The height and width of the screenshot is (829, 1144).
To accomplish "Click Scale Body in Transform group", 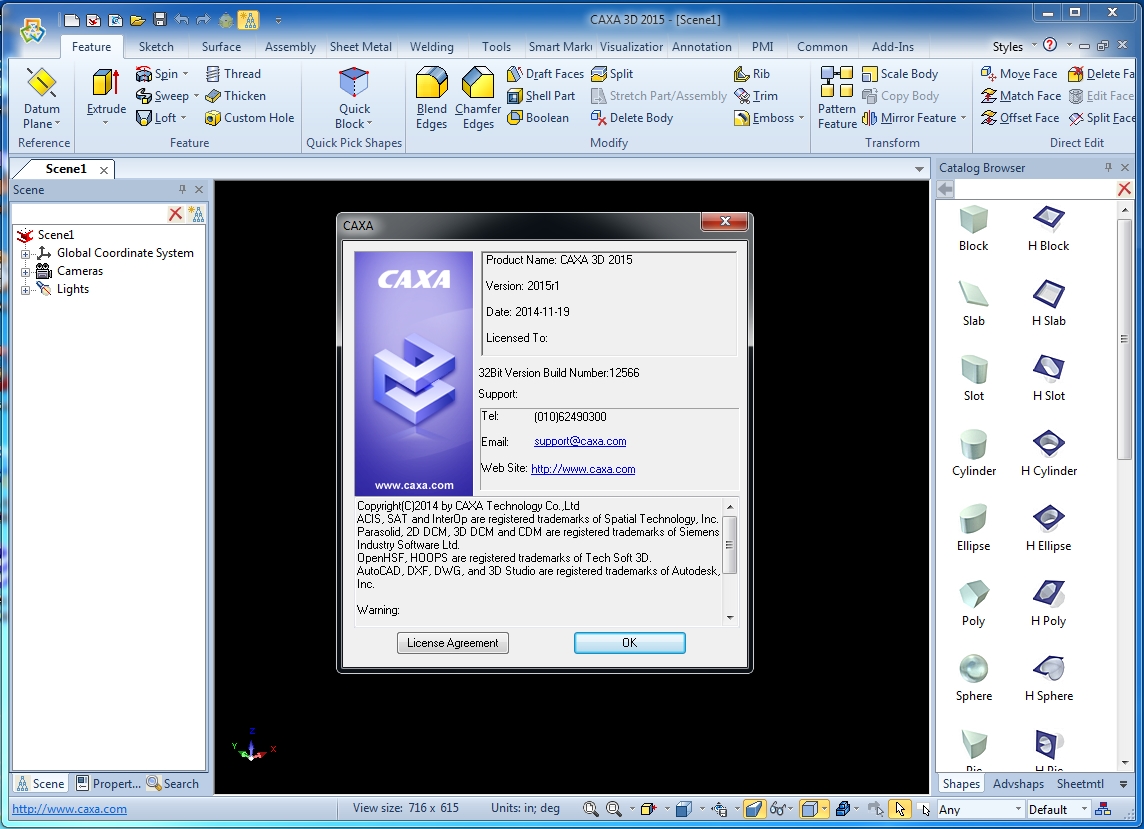I will coord(900,74).
